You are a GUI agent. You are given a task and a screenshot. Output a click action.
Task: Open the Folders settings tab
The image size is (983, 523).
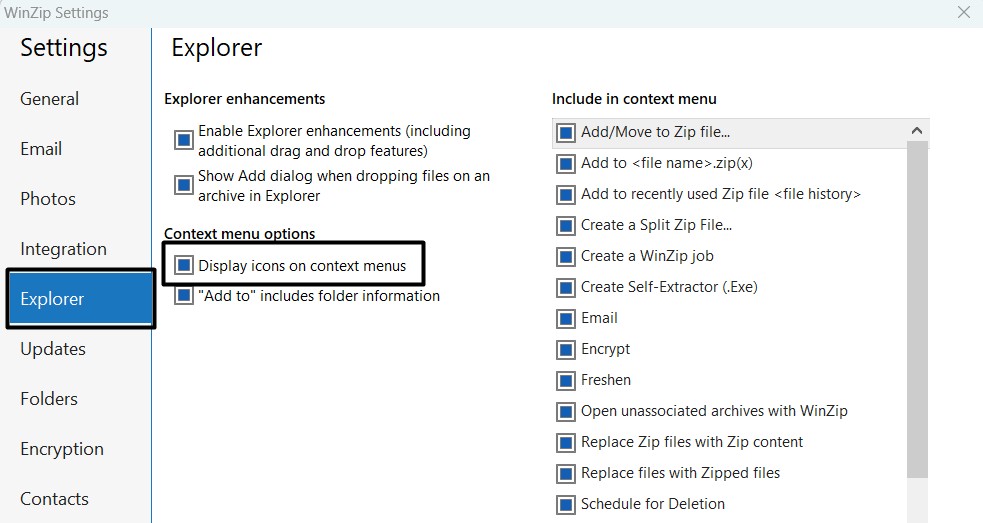(x=49, y=399)
